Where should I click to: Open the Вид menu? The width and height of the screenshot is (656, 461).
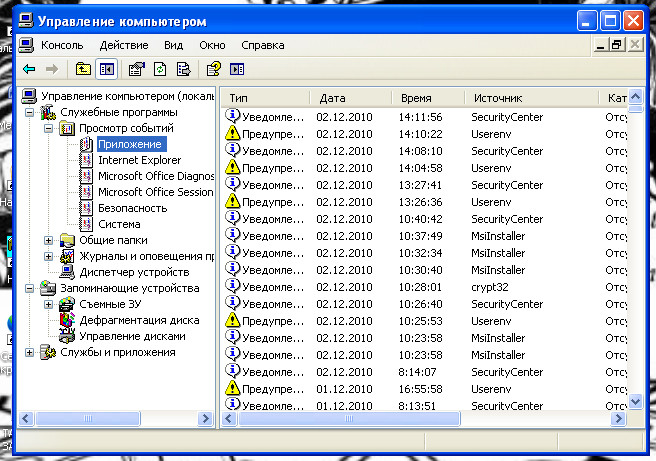point(174,45)
